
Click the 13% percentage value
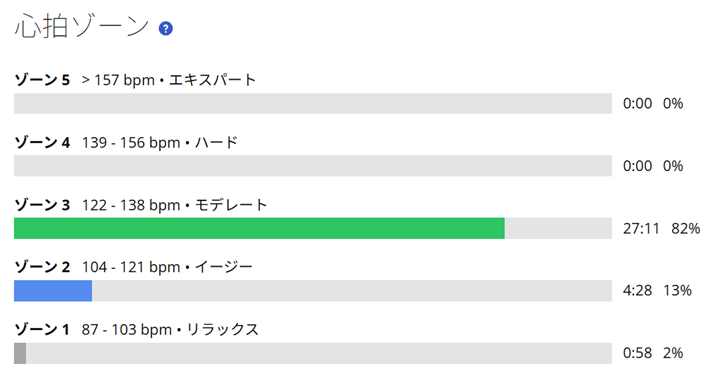[677, 291]
